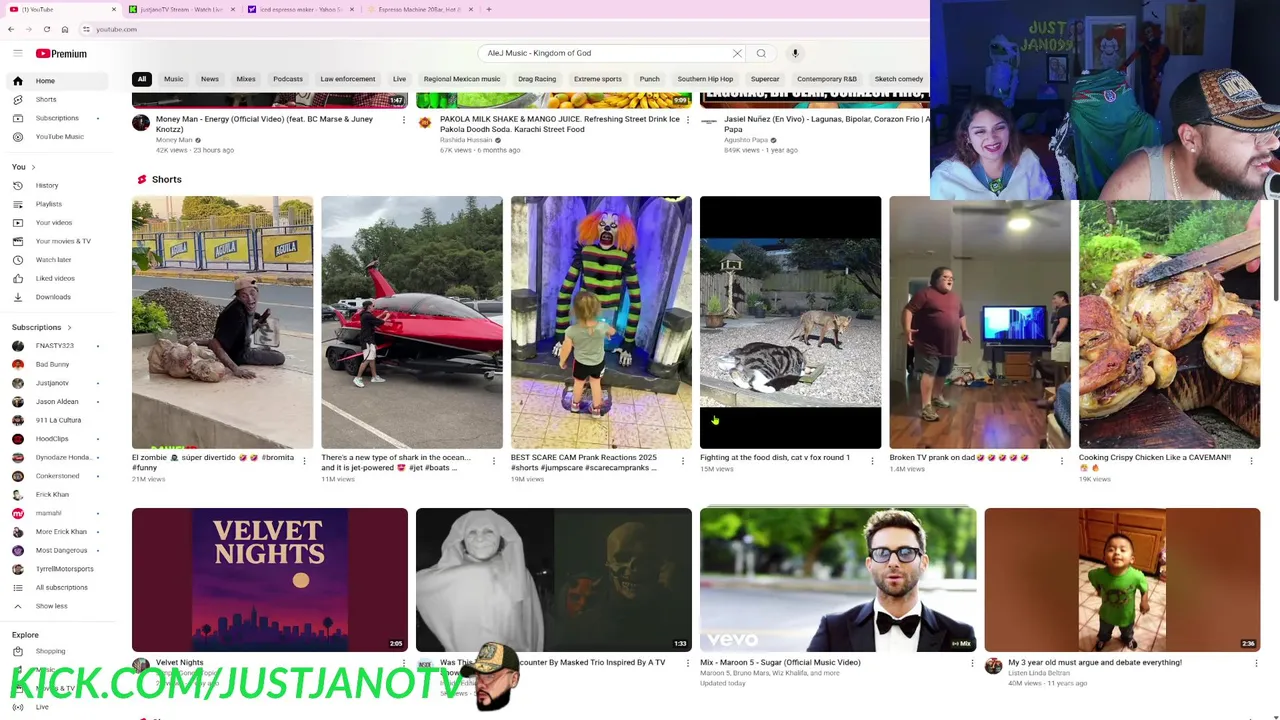Select the Music filter chip
This screenshot has width=1280, height=720.
[x=173, y=79]
